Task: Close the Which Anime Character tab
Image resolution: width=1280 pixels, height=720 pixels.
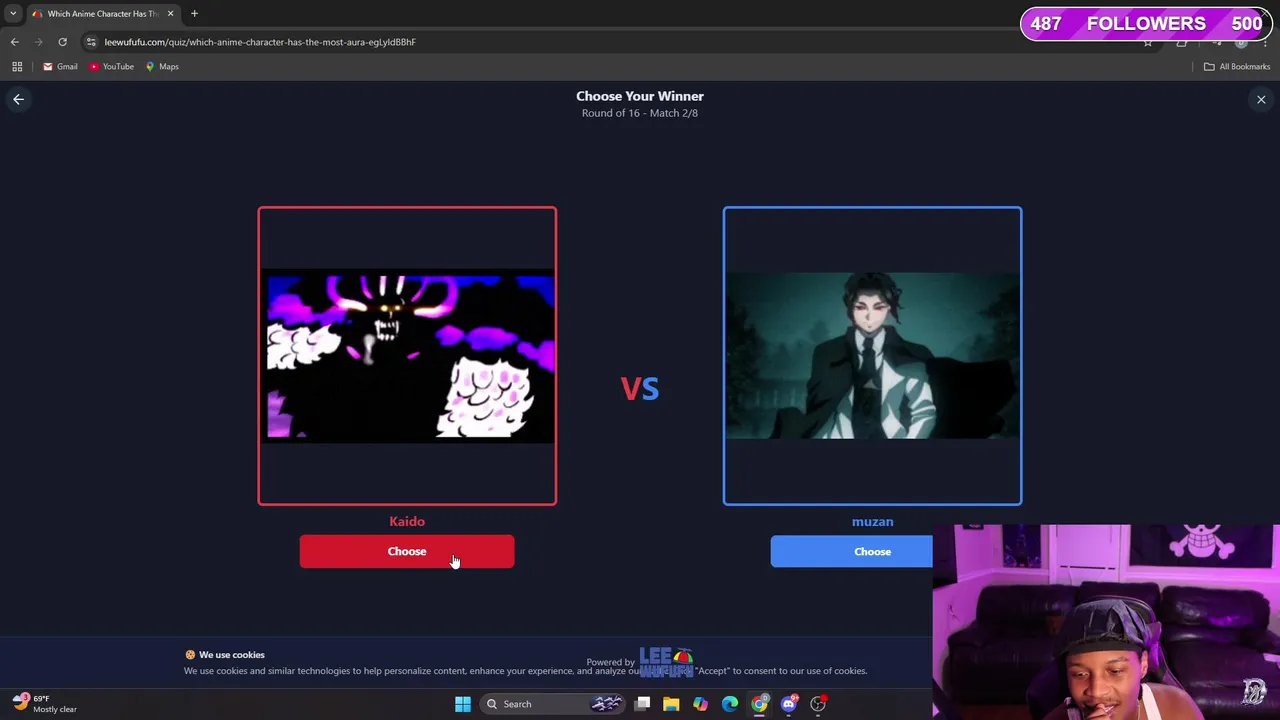Action: 170,14
